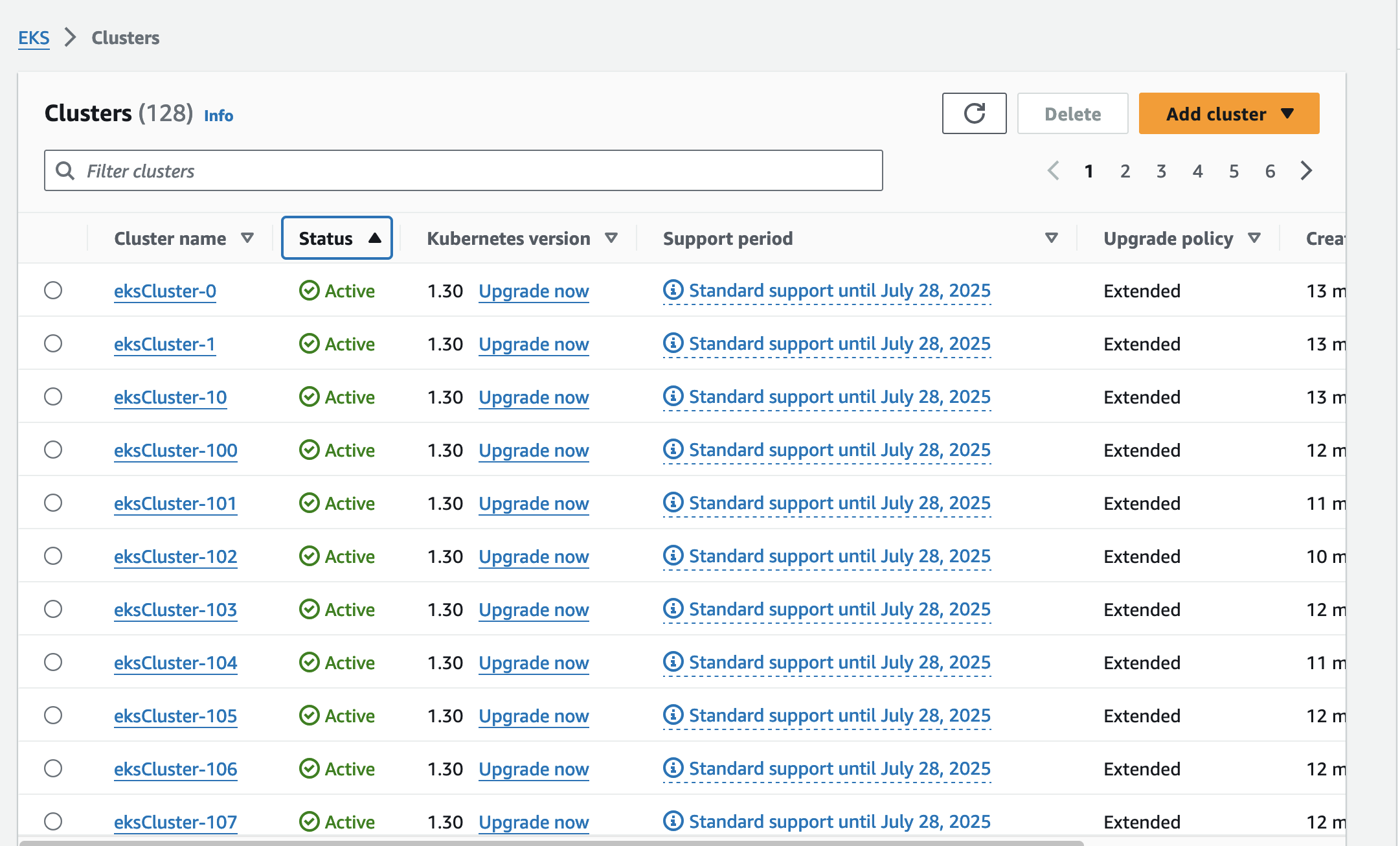Click the Delete button
The width and height of the screenshot is (1400, 846).
[x=1072, y=113]
